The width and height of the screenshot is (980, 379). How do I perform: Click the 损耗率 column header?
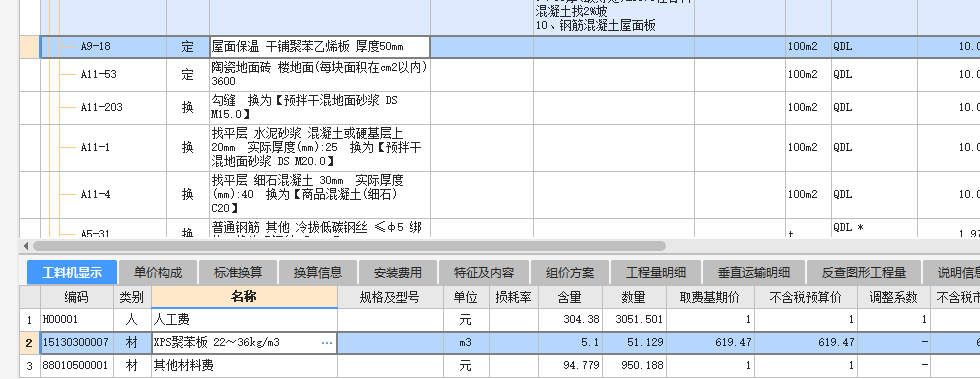[x=514, y=296]
